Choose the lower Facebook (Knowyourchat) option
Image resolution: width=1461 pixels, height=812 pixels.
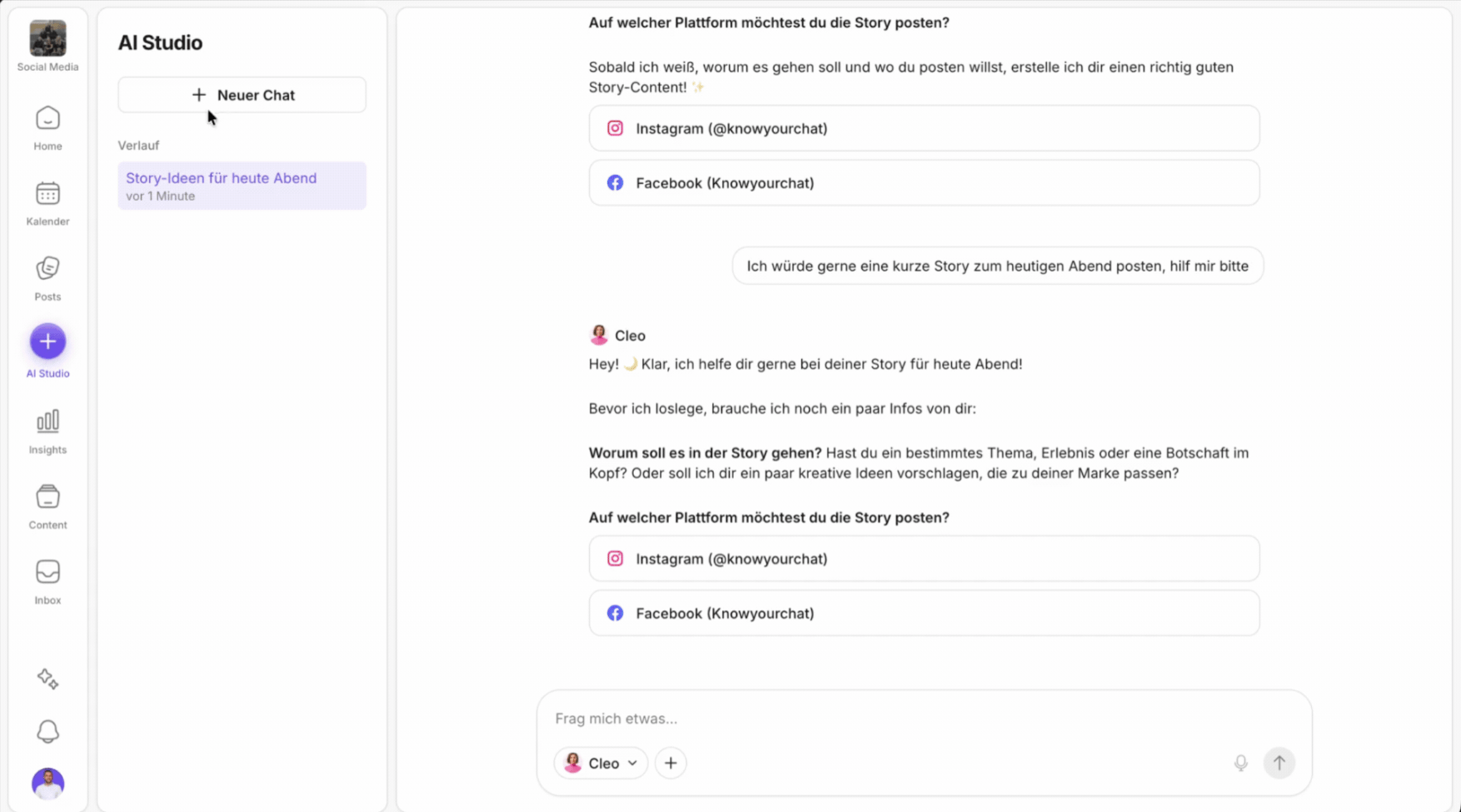[924, 614]
